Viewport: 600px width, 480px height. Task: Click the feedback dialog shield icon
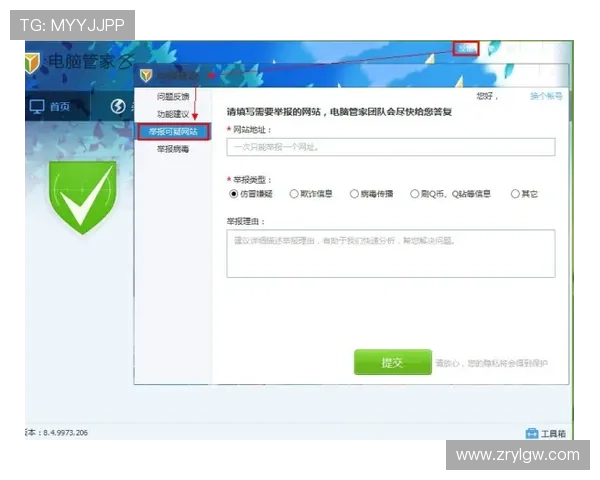pyautogui.click(x=146, y=75)
